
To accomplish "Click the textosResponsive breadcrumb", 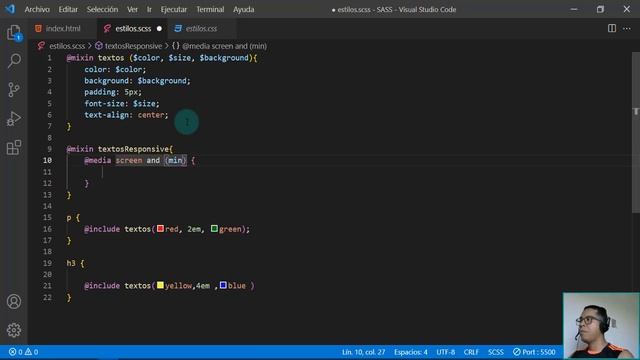I will coord(133,46).
